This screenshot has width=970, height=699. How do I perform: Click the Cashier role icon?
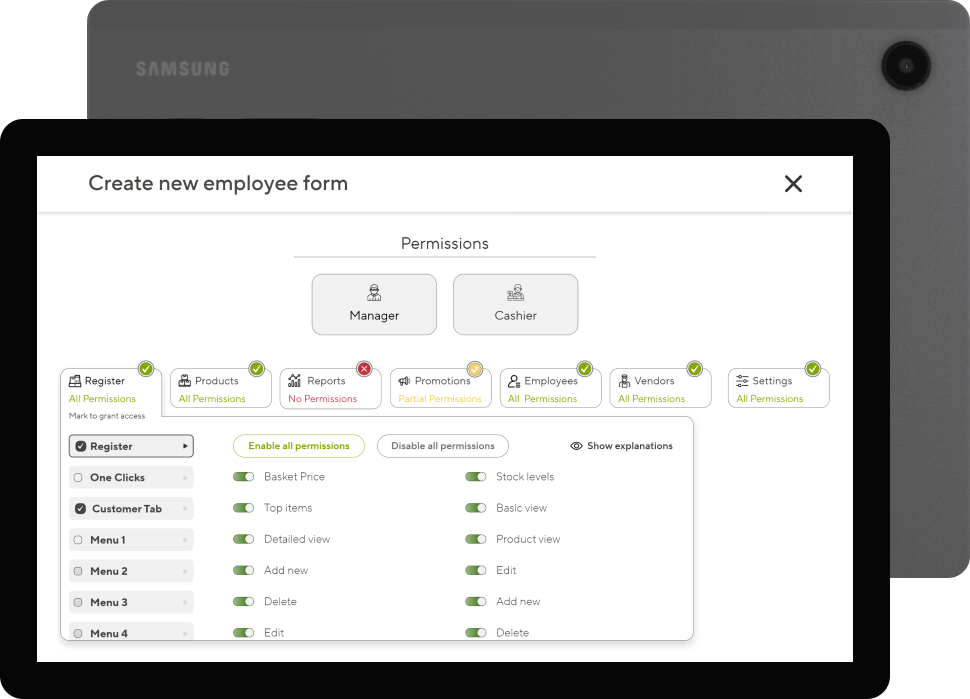tap(515, 293)
